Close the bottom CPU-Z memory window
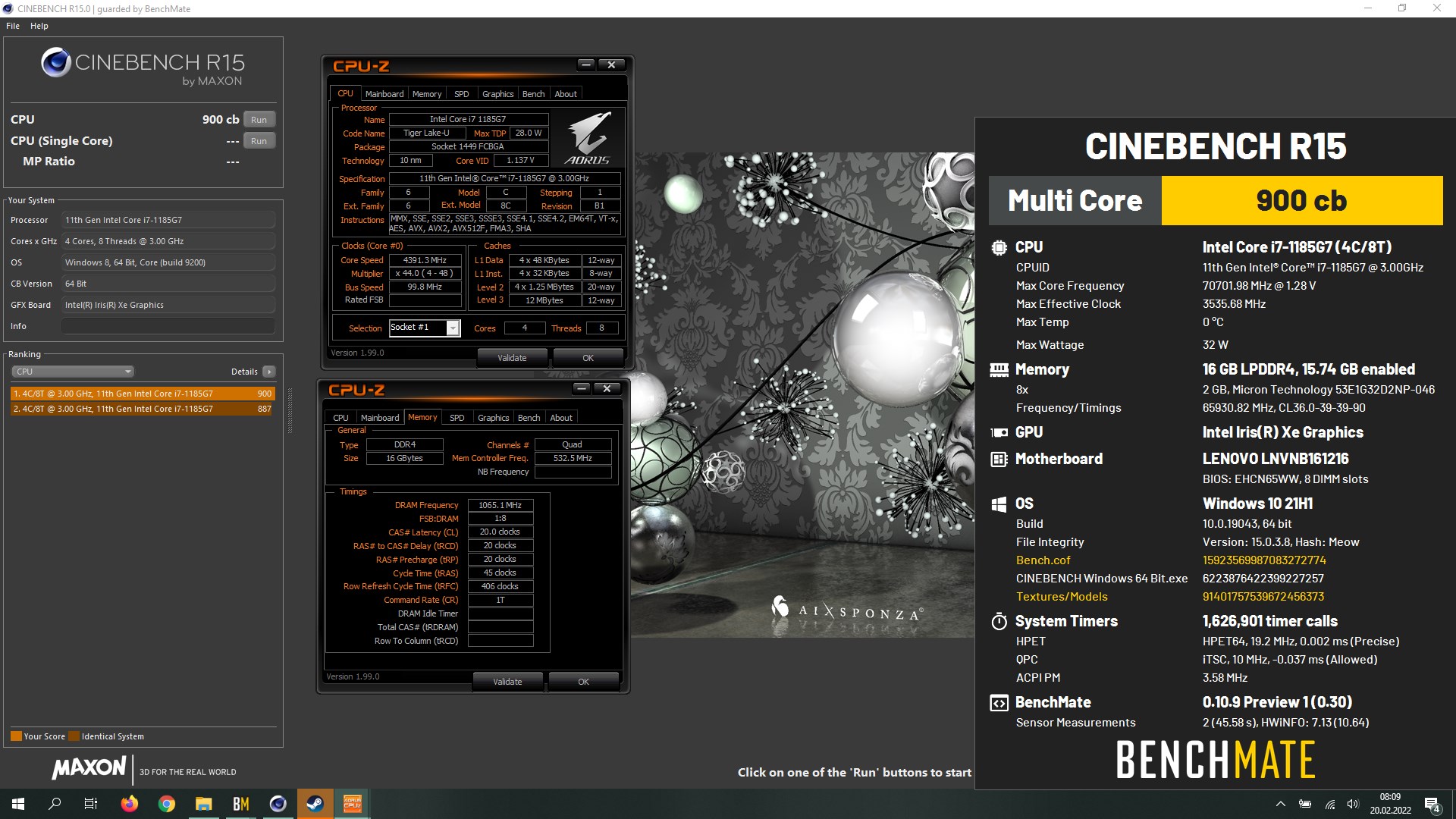Viewport: 1456px width, 819px height. click(x=607, y=388)
